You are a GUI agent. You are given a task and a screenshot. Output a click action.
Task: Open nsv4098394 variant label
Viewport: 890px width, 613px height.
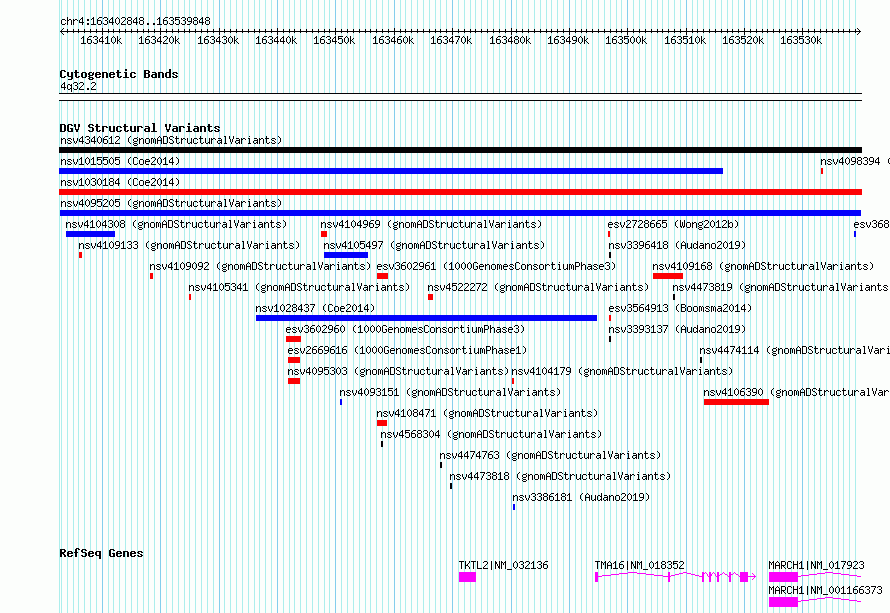click(855, 161)
